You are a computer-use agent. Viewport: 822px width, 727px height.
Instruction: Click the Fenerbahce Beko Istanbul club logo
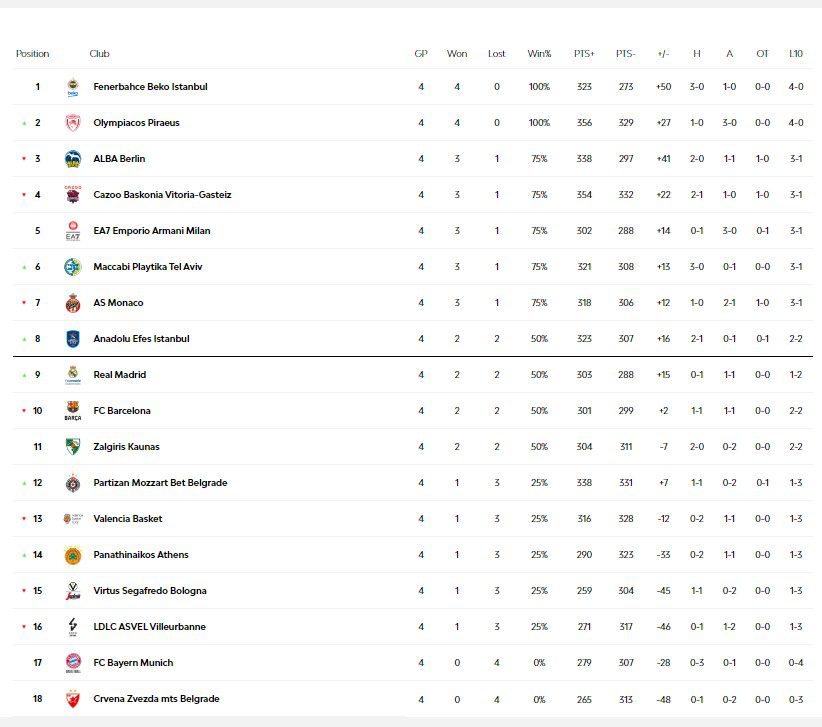click(x=72, y=88)
